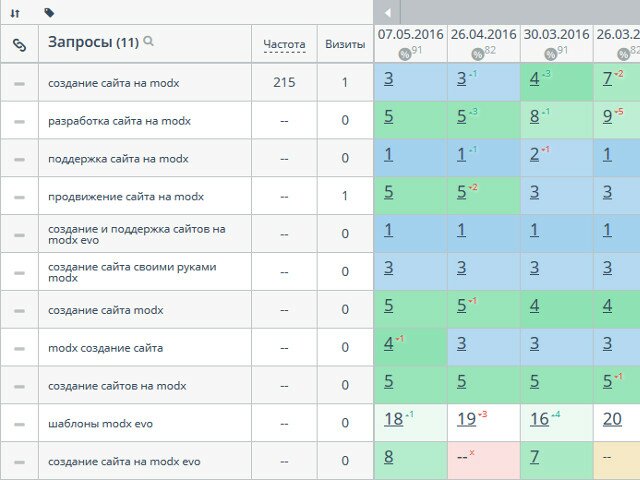Image resolution: width=640 pixels, height=480 pixels.
Task: Click percent icon under 26.04.2016
Action: tap(478, 53)
